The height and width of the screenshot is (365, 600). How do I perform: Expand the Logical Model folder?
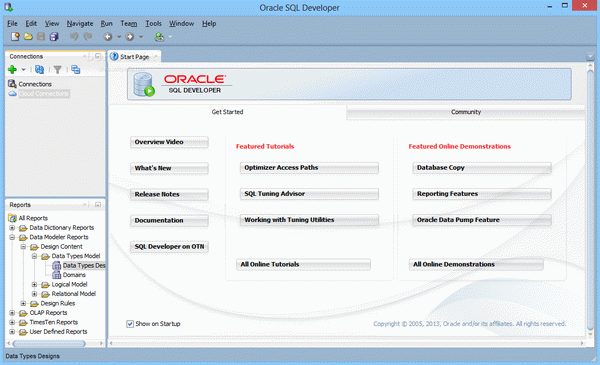[34, 284]
